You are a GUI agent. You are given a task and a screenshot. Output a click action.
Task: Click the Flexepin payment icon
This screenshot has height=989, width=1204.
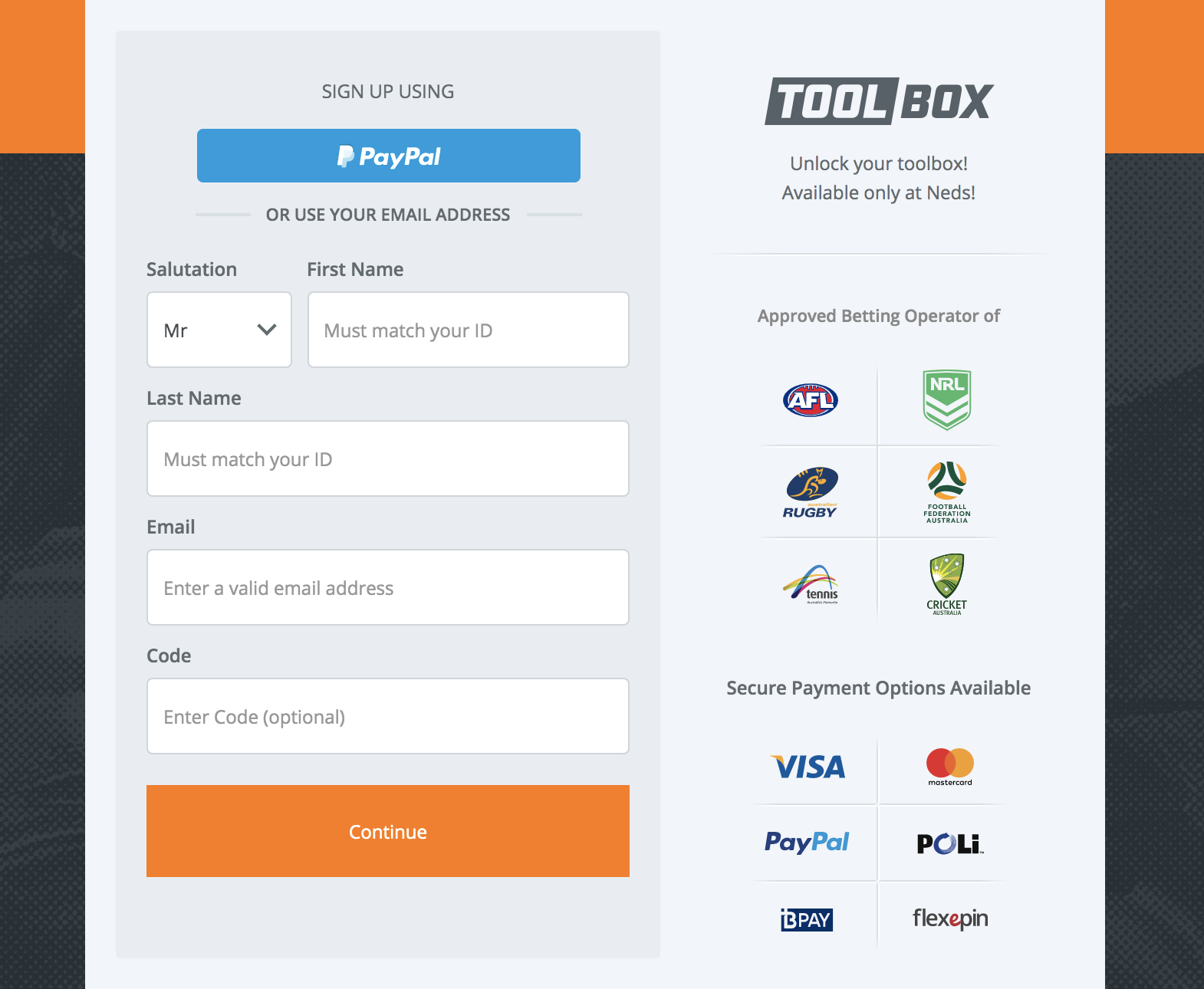point(949,918)
